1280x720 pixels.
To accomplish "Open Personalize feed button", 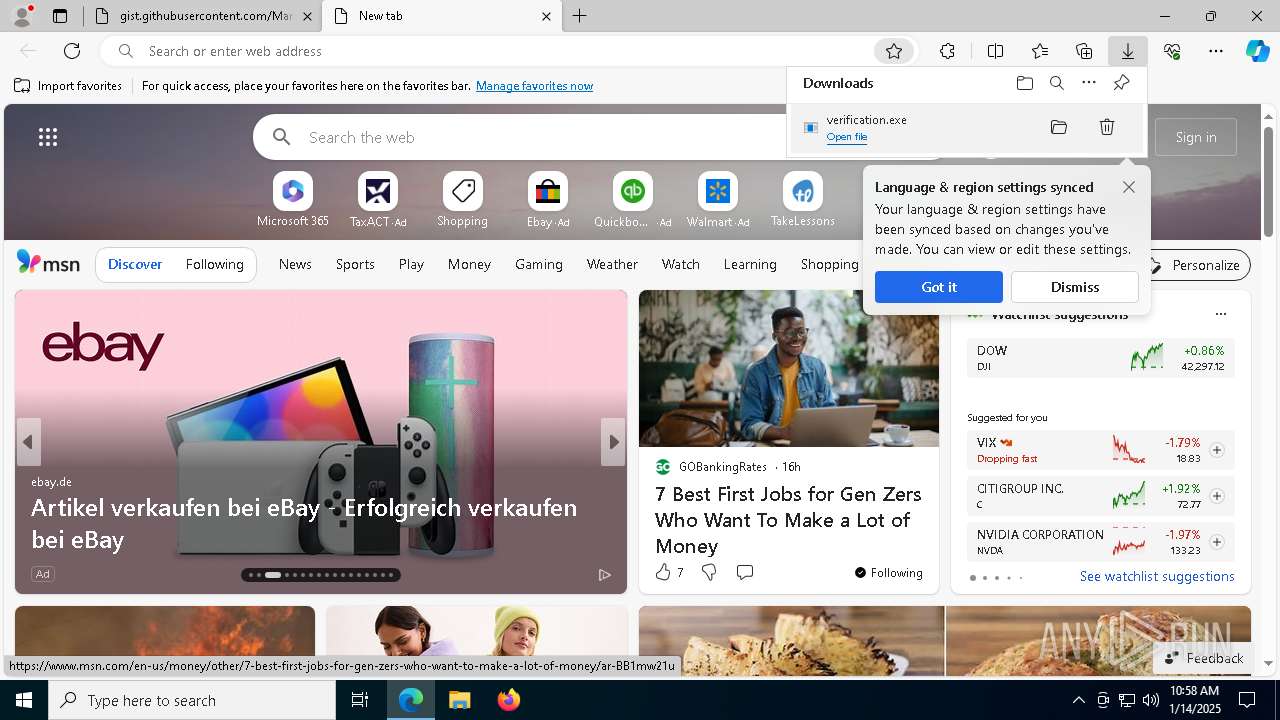I will 1196,265.
